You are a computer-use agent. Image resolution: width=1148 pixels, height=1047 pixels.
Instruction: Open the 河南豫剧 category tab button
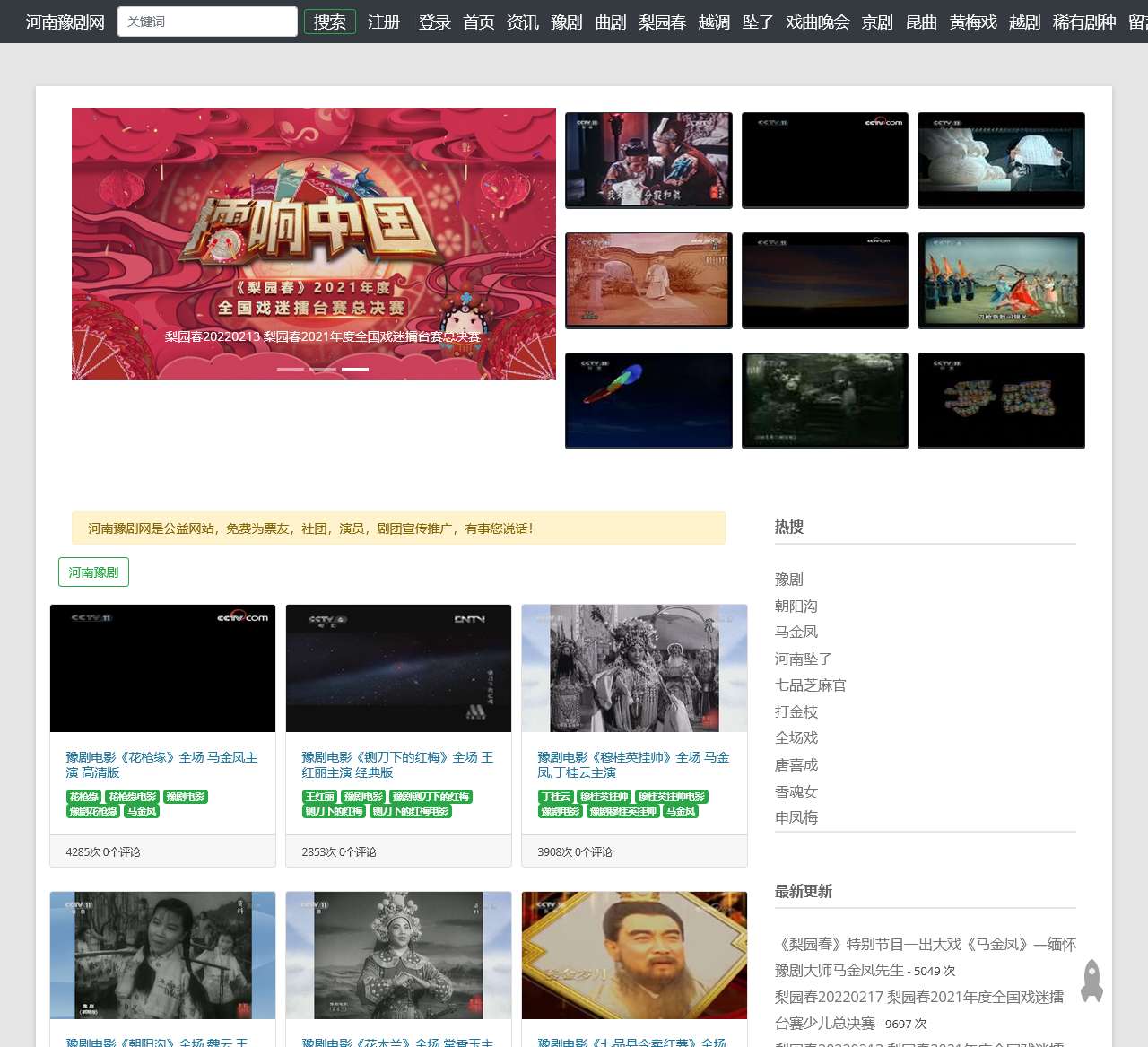coord(93,572)
